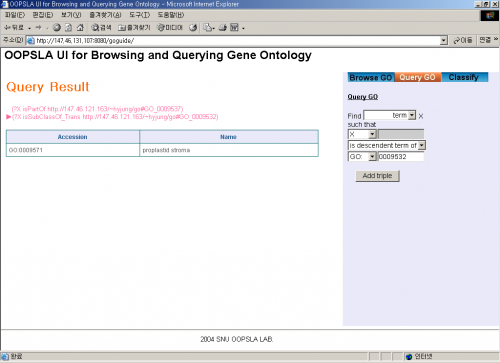Open the 편집(E) menu
The width and height of the screenshot is (500, 363).
pos(43,15)
